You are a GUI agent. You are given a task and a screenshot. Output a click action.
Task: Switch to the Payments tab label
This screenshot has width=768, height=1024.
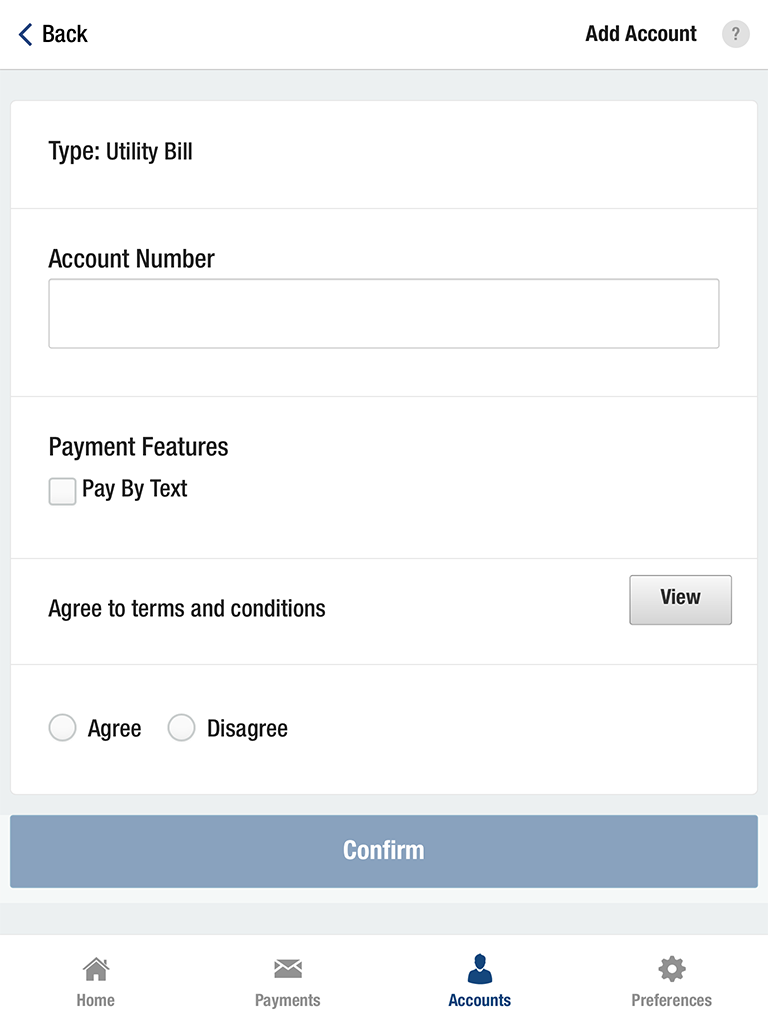[288, 1000]
